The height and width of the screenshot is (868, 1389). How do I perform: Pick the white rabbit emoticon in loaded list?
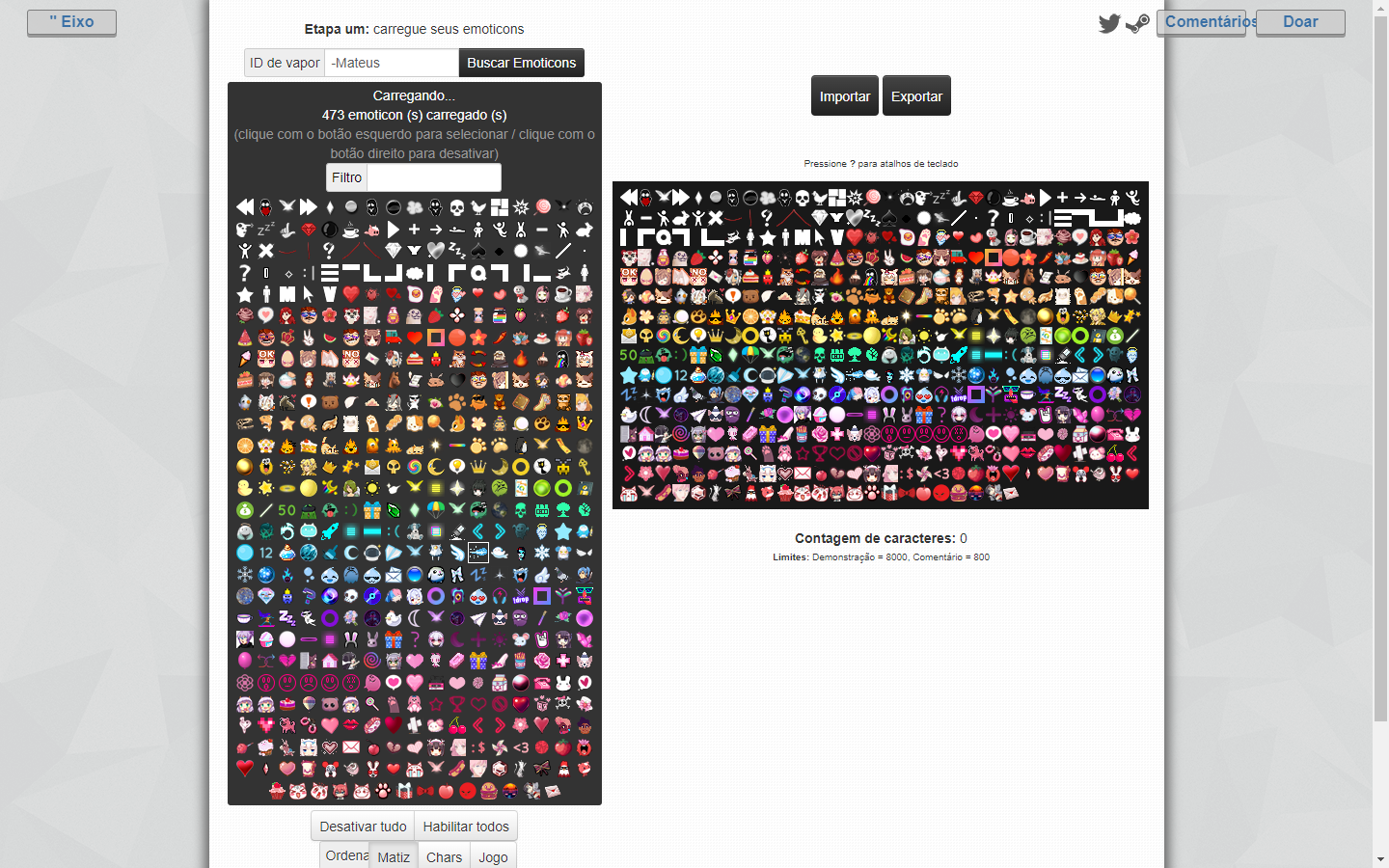click(x=585, y=230)
